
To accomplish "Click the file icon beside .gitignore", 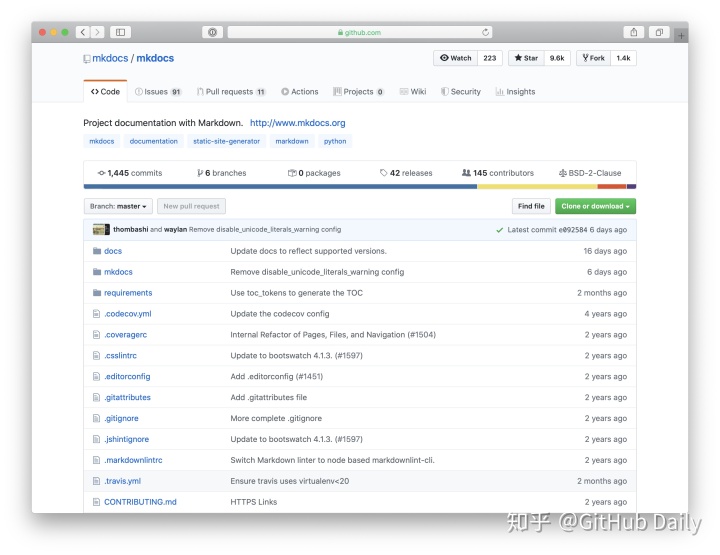I will tap(96, 418).
